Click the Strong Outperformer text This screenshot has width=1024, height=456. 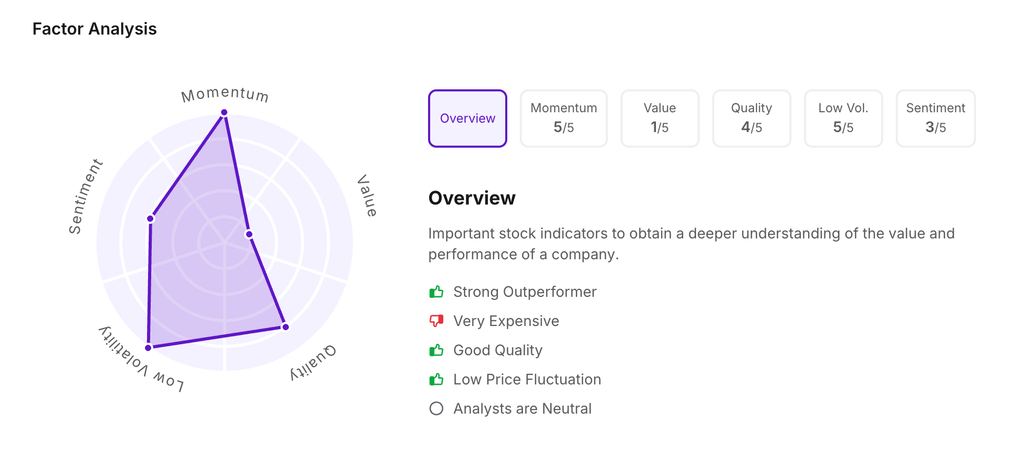pyautogui.click(x=524, y=292)
